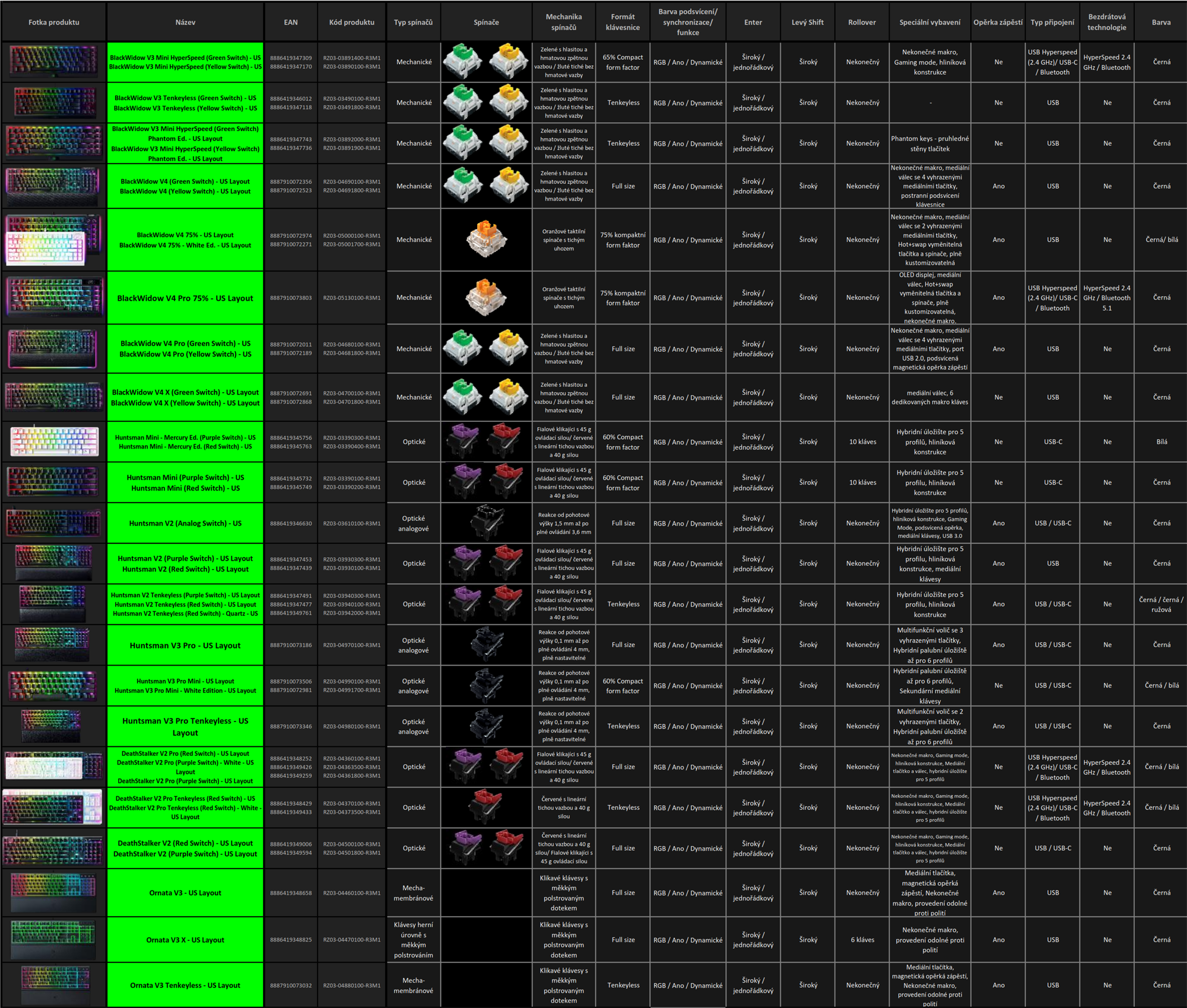Viewport: 1187px width, 1008px height.
Task: Click orange switch image in BlackWidow V4 75% row
Action: (x=486, y=239)
